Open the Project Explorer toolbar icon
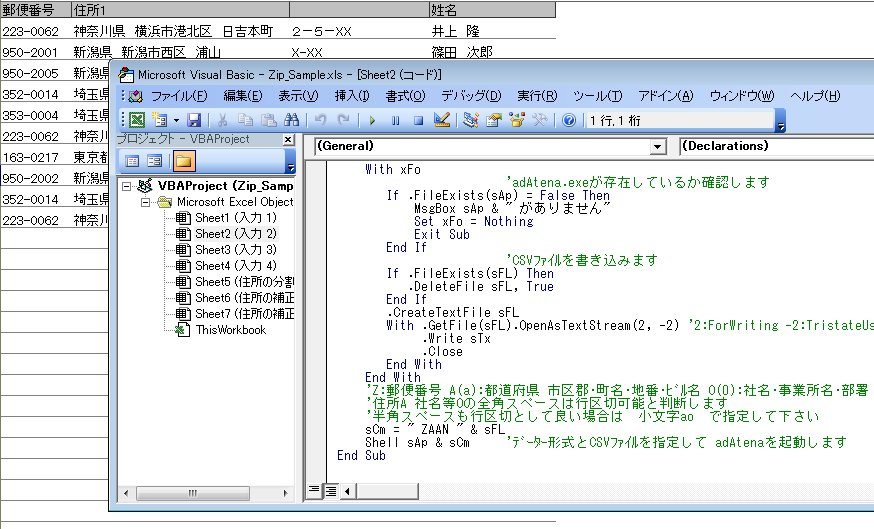 point(470,120)
